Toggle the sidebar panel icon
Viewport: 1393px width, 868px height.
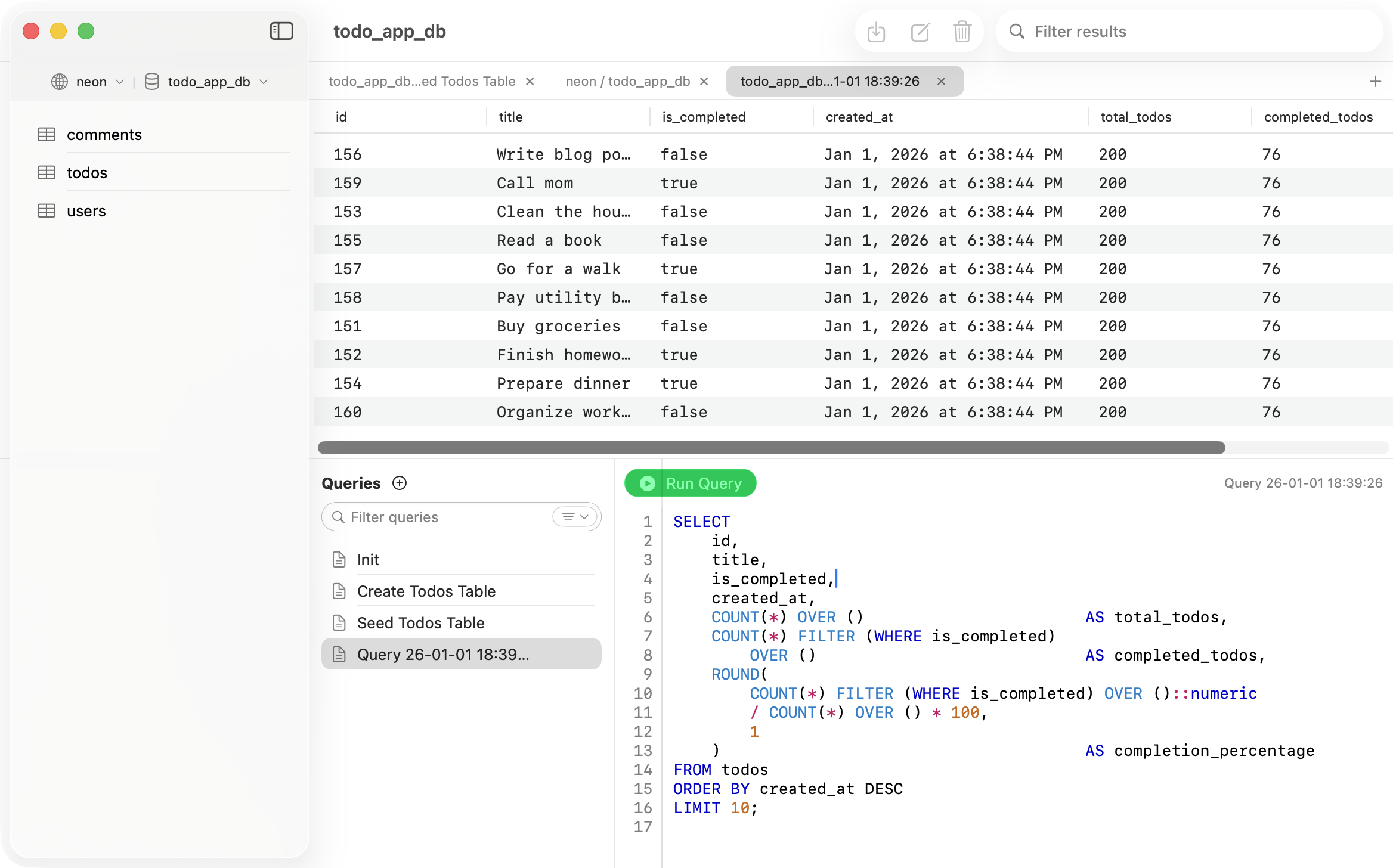point(281,31)
